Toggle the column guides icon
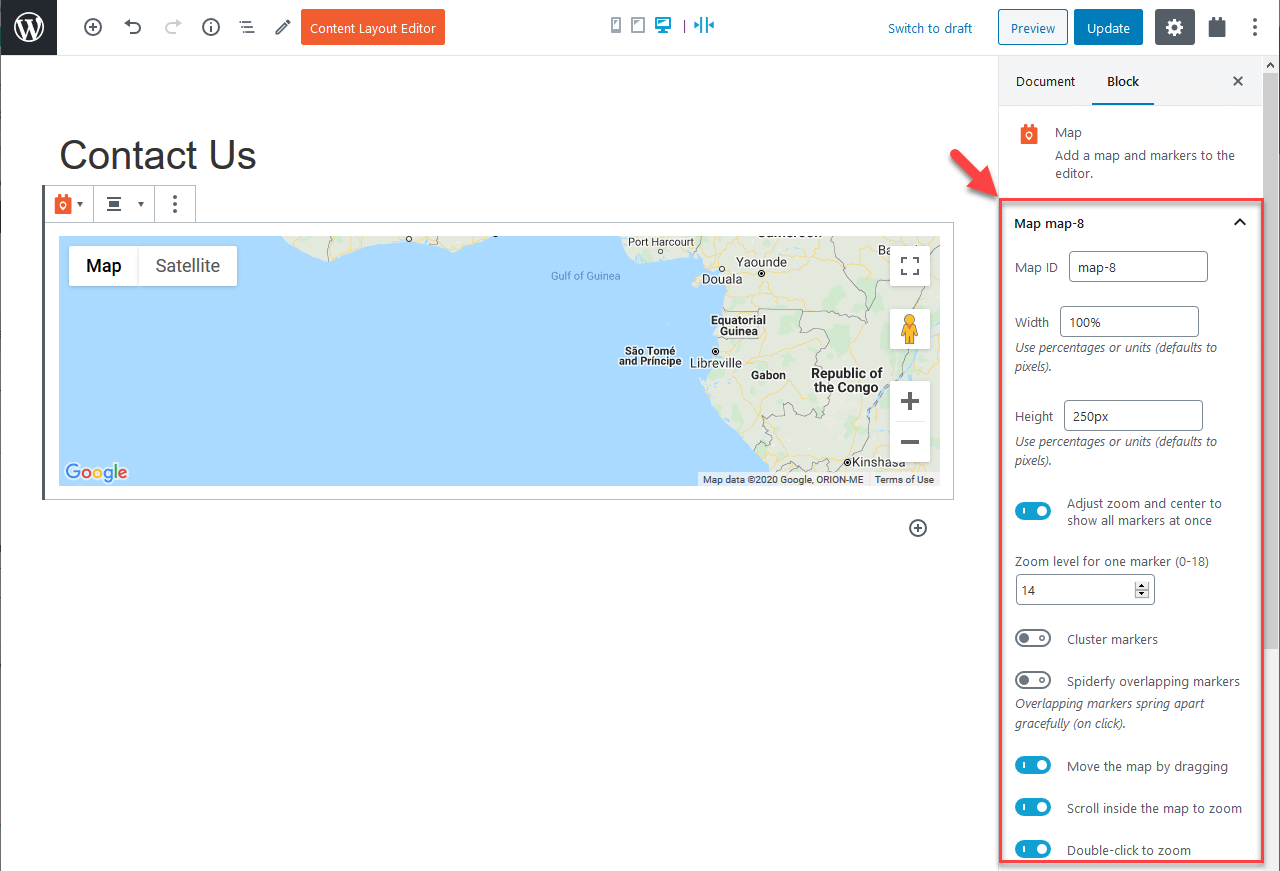 click(x=705, y=25)
